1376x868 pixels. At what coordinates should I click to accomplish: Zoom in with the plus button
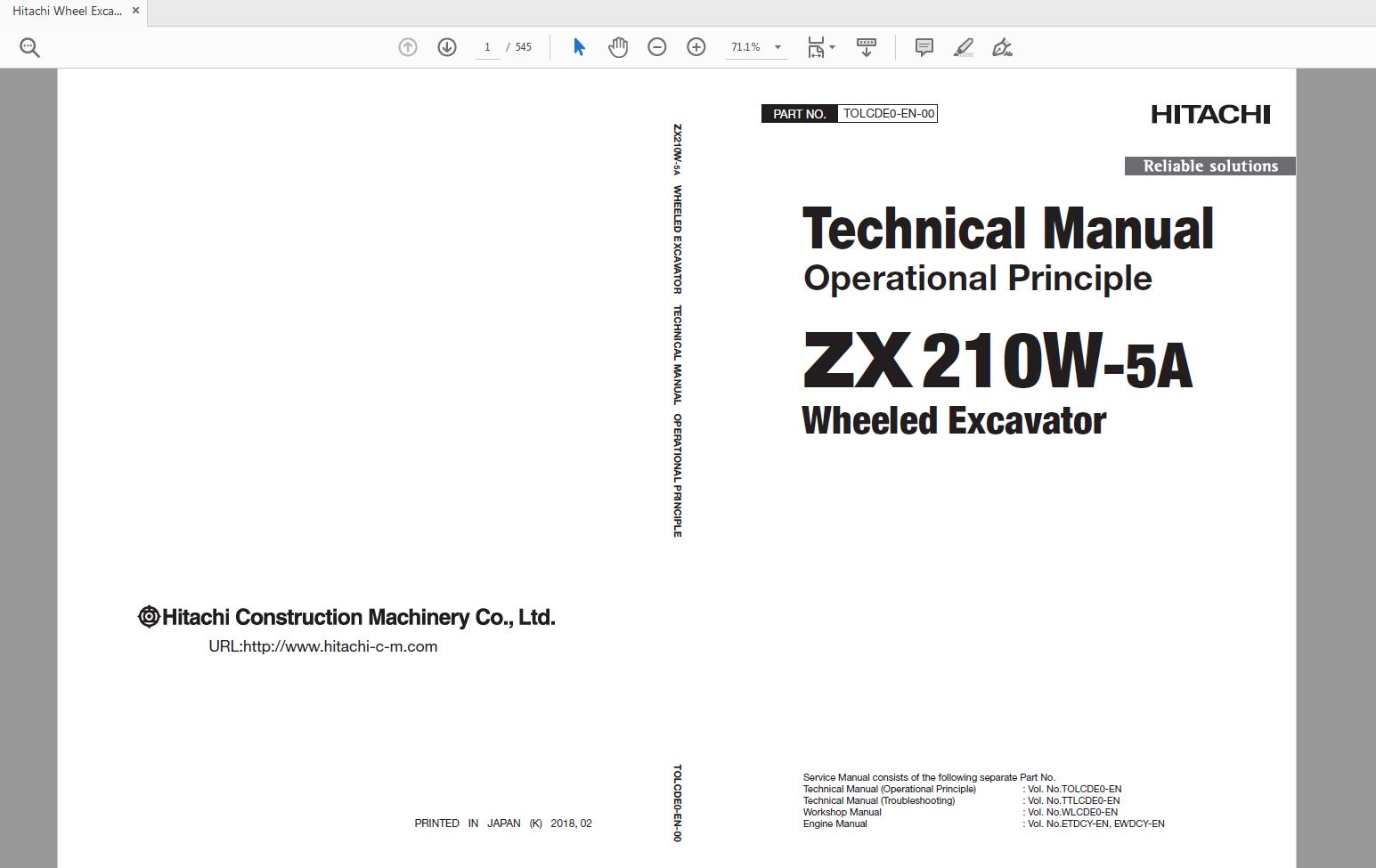[696, 47]
